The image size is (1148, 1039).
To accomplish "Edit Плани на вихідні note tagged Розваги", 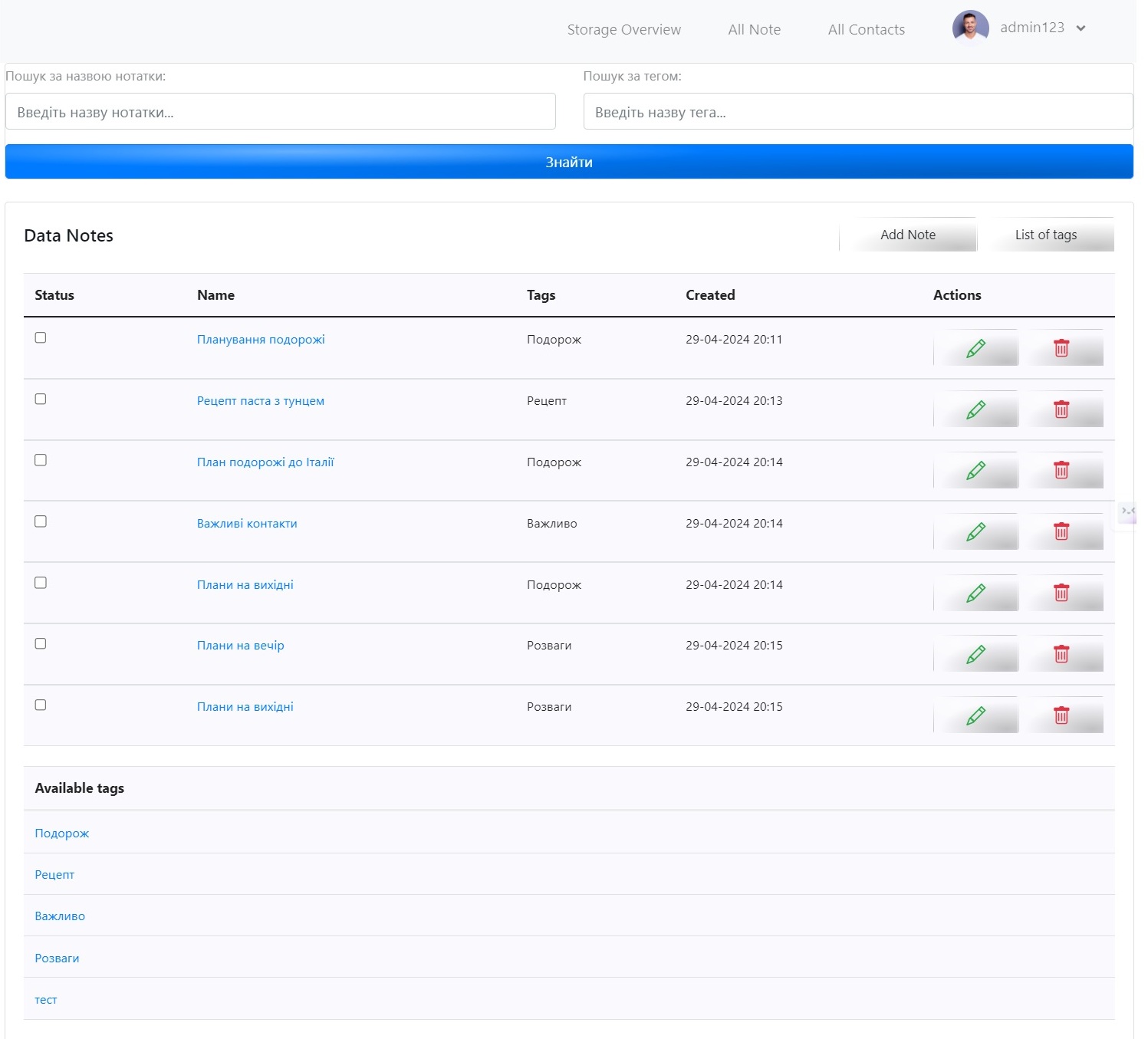I will tap(975, 715).
